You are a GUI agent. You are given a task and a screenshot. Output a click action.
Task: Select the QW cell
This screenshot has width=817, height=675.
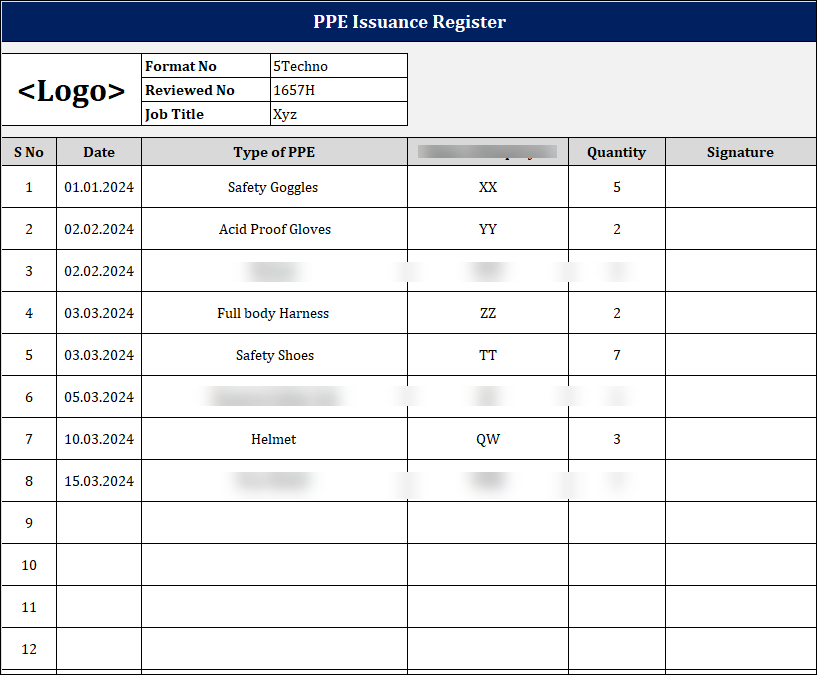coord(488,439)
